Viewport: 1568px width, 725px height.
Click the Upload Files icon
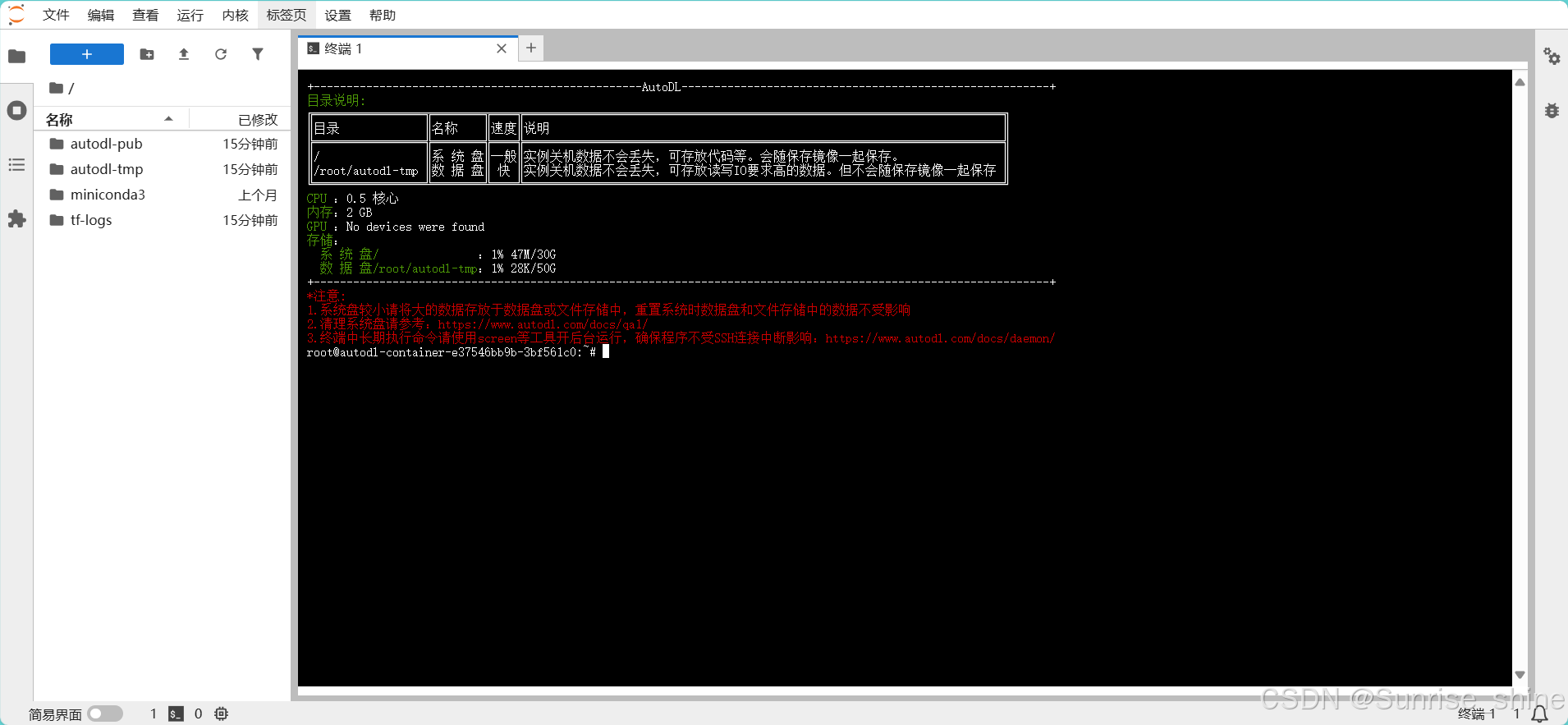pyautogui.click(x=184, y=54)
